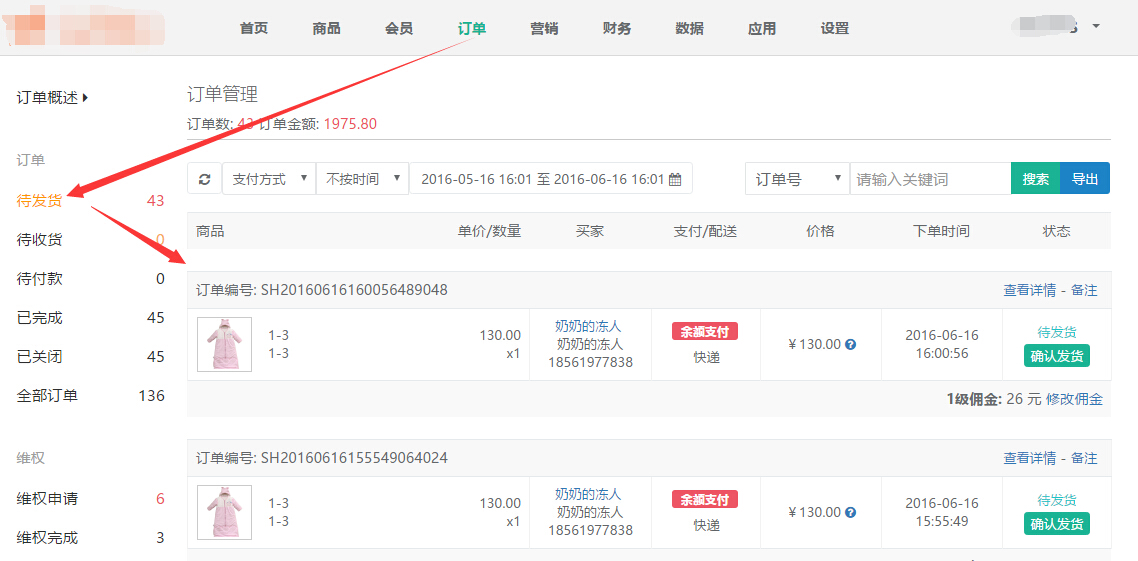
Task: Click the blue 导出 export button
Action: 1085,179
